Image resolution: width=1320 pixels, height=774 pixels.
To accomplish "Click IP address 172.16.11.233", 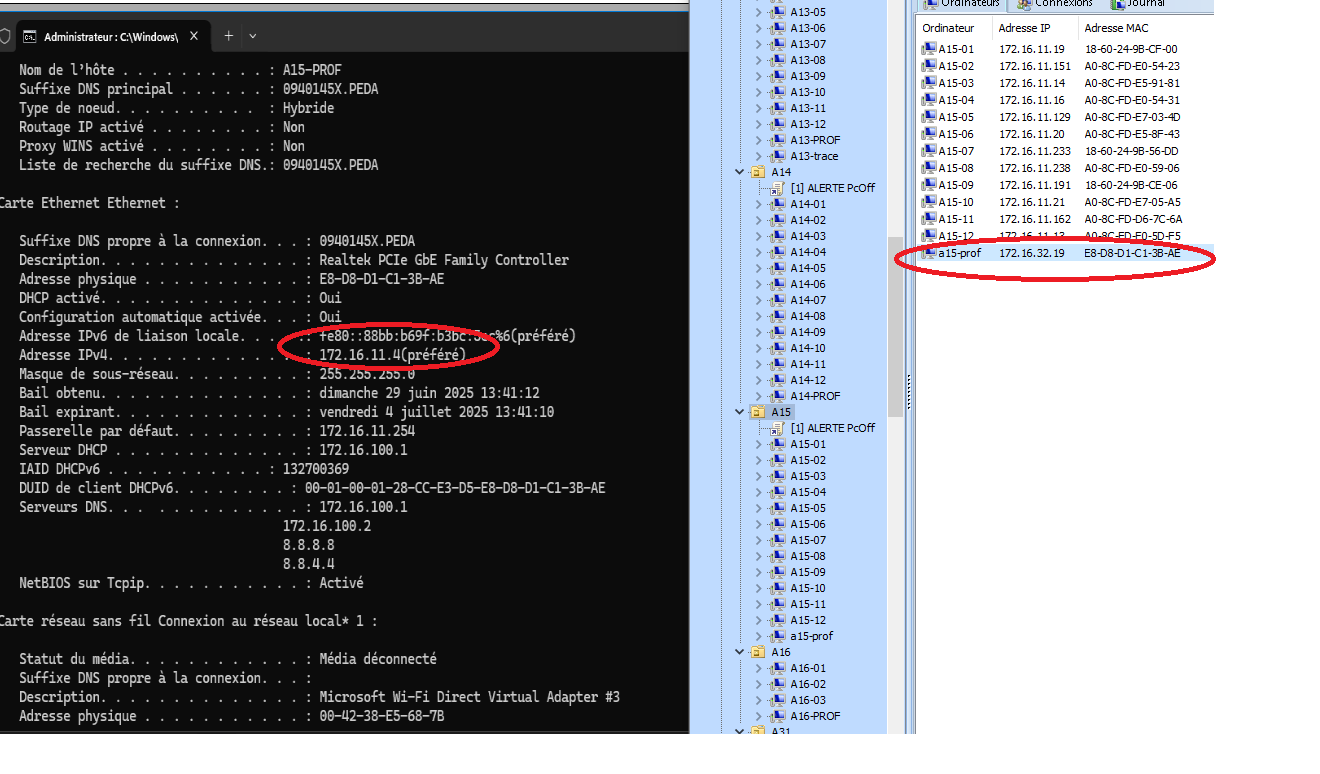I will pyautogui.click(x=1035, y=151).
